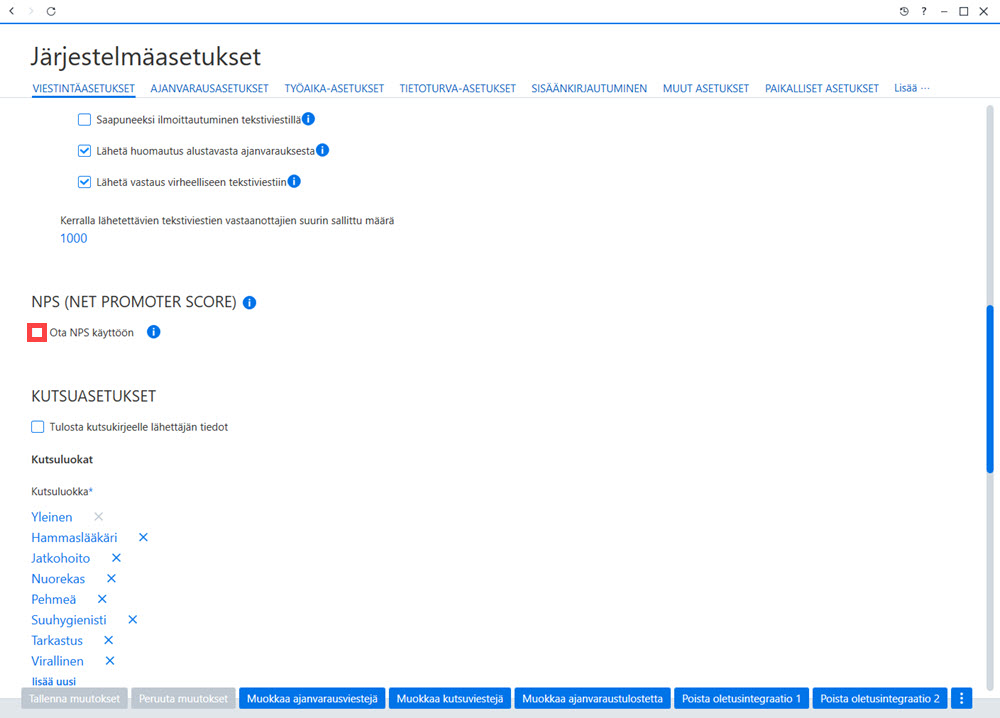1000x718 pixels.
Task: Open help question mark icon
Action: 923,11
